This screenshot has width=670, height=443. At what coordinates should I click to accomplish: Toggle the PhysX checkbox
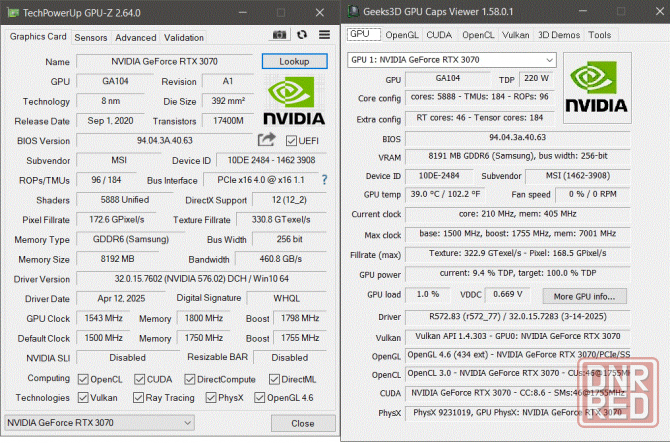point(211,398)
